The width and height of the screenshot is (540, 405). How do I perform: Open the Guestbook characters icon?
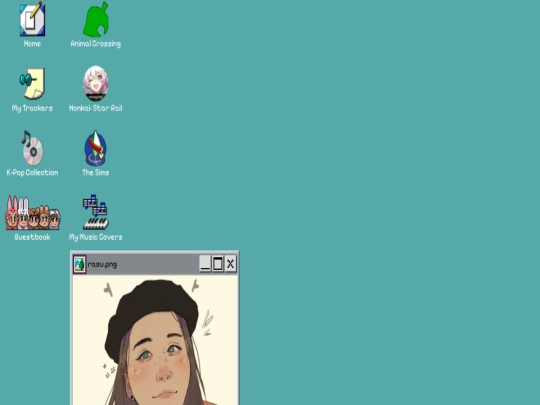coord(32,212)
